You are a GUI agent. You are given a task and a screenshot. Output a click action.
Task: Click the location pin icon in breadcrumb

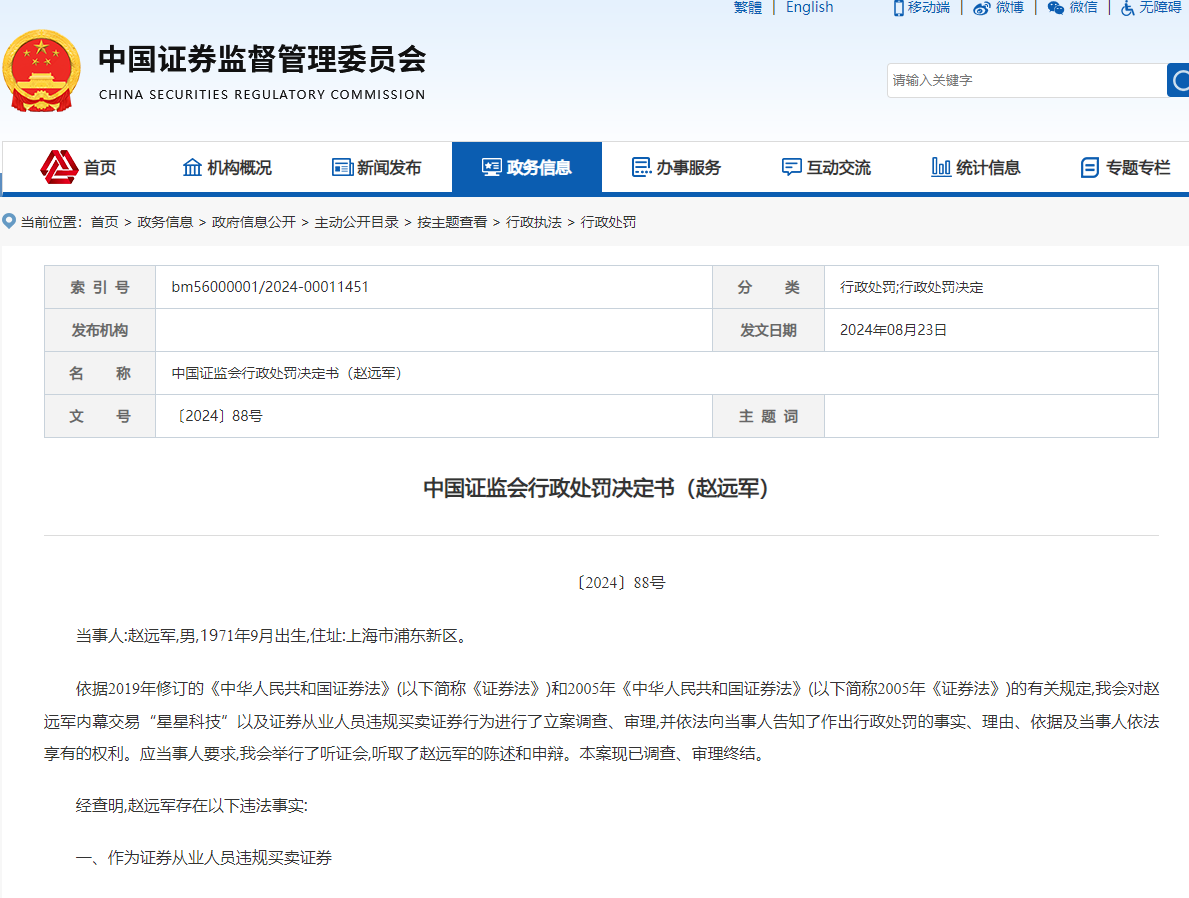click(9, 222)
